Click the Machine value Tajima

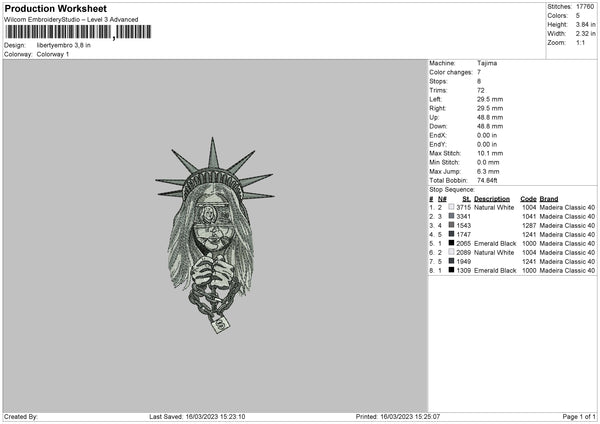pyautogui.click(x=487, y=63)
